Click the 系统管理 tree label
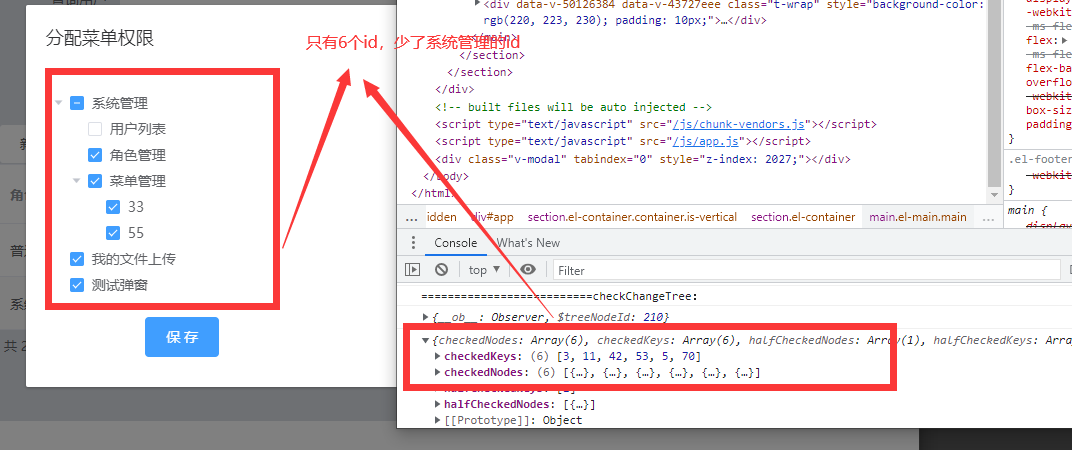 point(120,103)
